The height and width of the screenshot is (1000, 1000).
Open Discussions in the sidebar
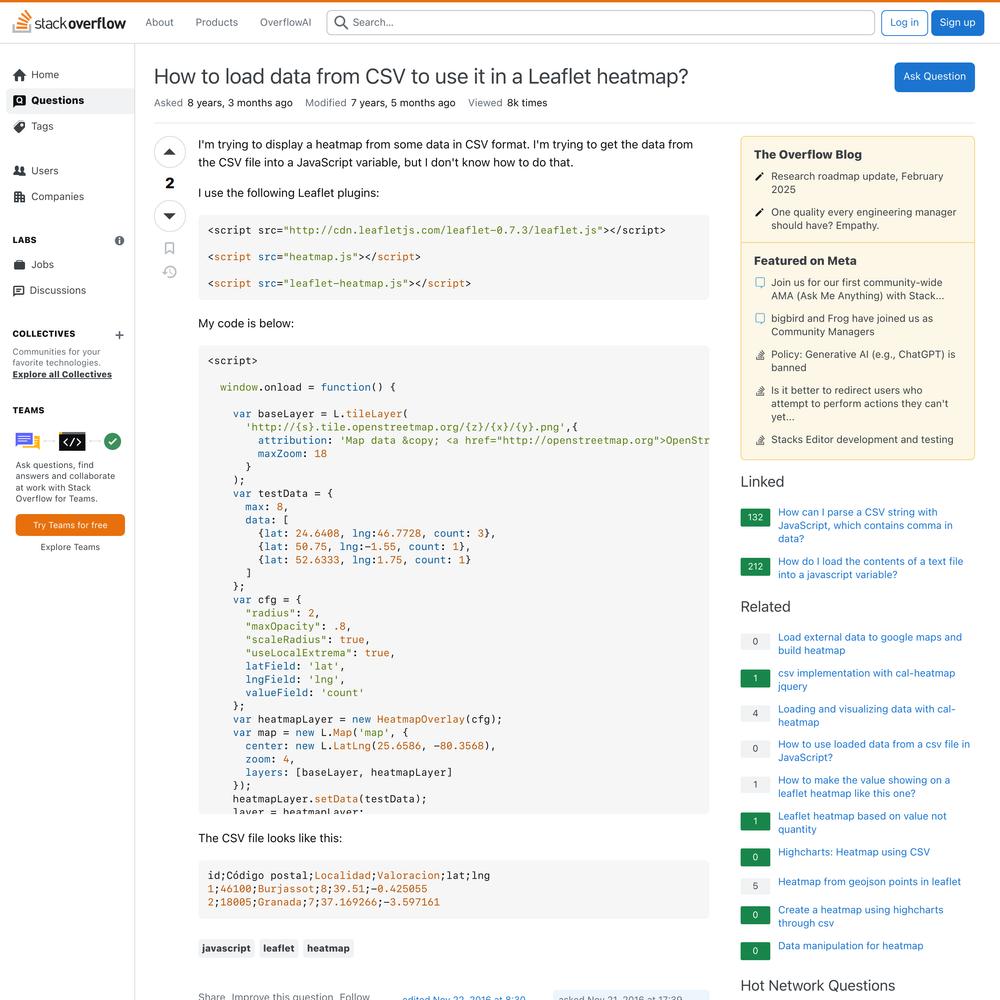[x=70, y=291]
